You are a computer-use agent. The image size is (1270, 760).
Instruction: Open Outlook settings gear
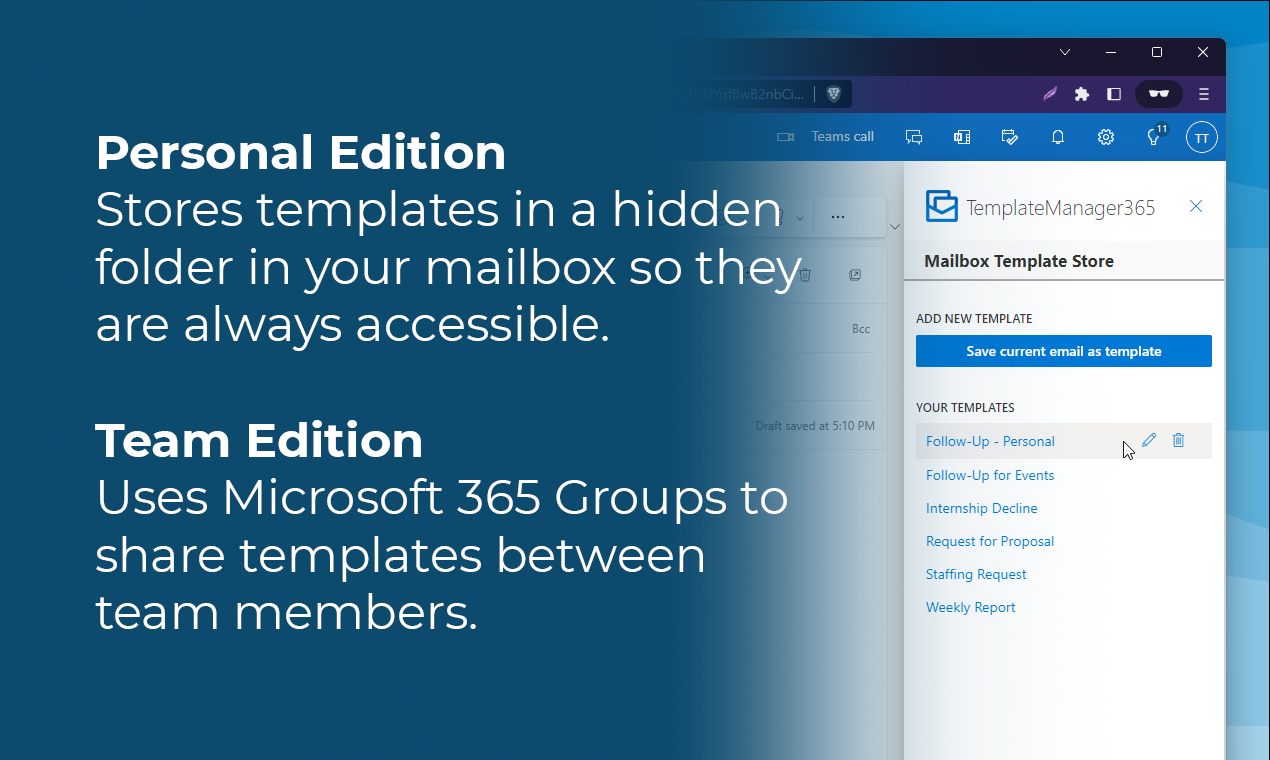point(1106,137)
